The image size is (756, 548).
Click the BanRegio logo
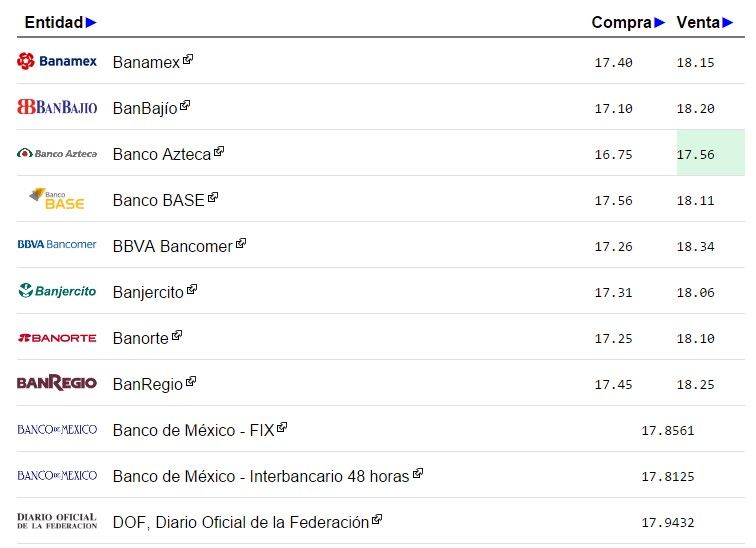(57, 383)
